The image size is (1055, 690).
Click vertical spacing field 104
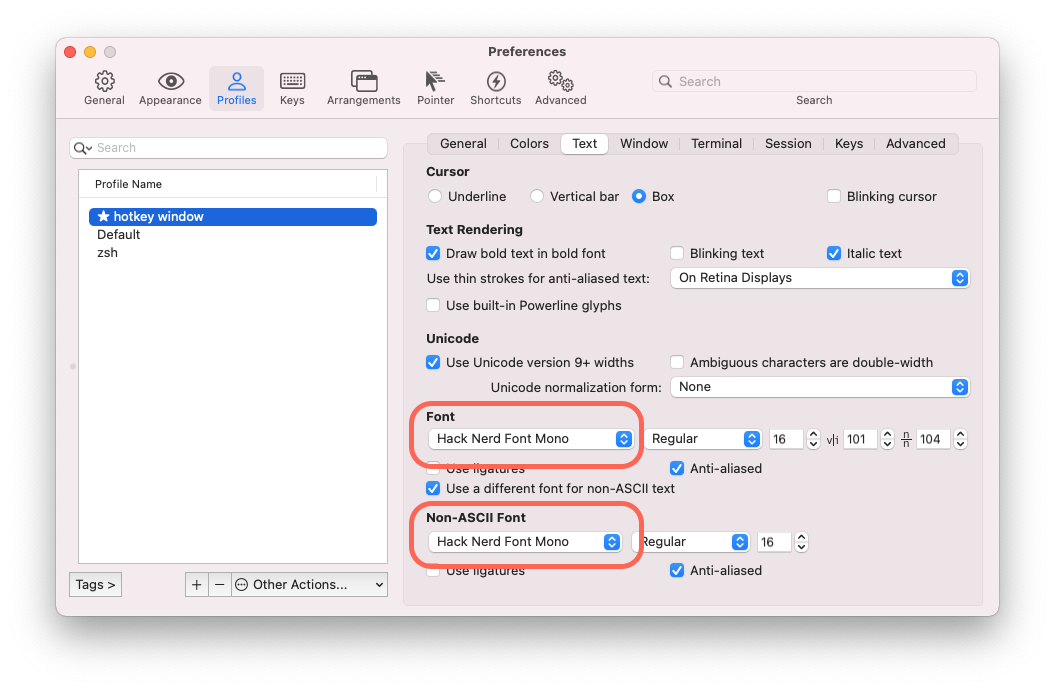933,439
